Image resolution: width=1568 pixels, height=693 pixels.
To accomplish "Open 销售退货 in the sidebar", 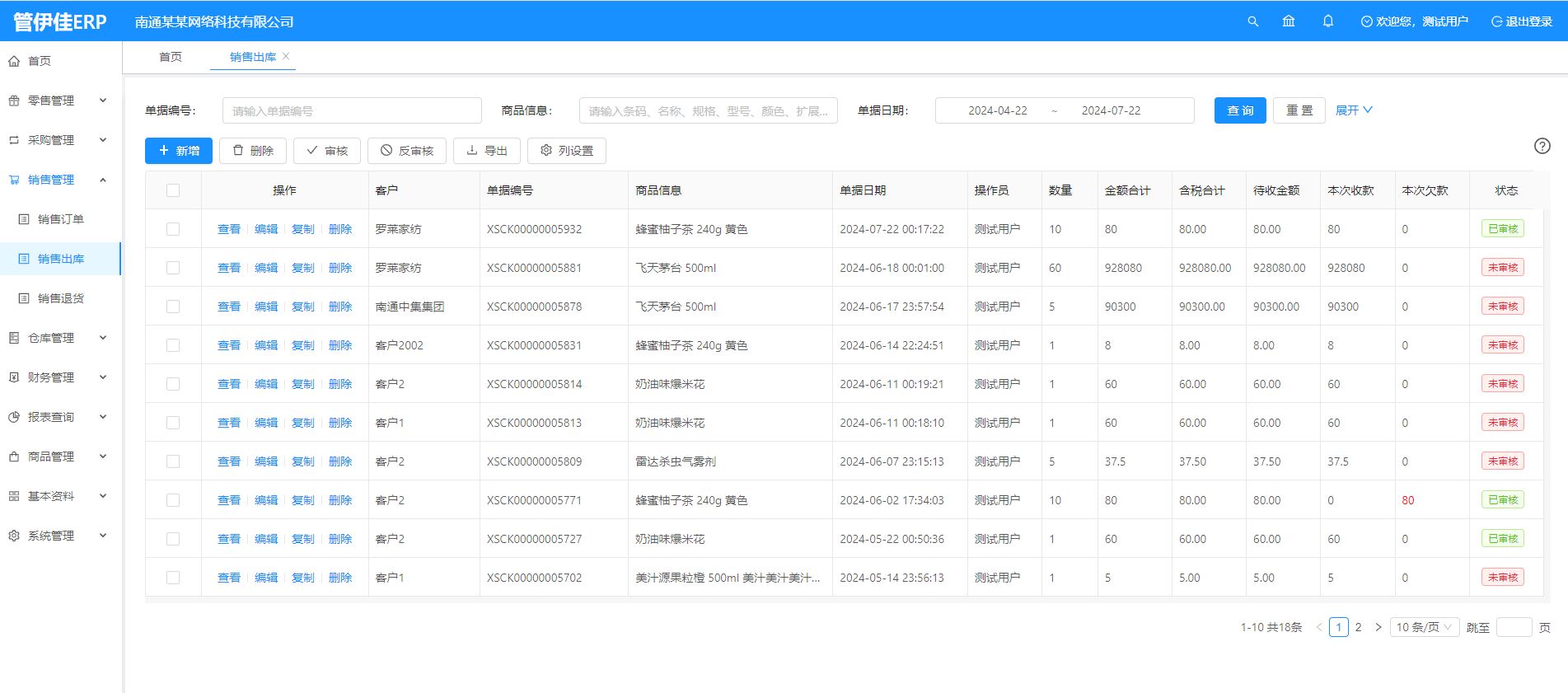I will click(60, 298).
